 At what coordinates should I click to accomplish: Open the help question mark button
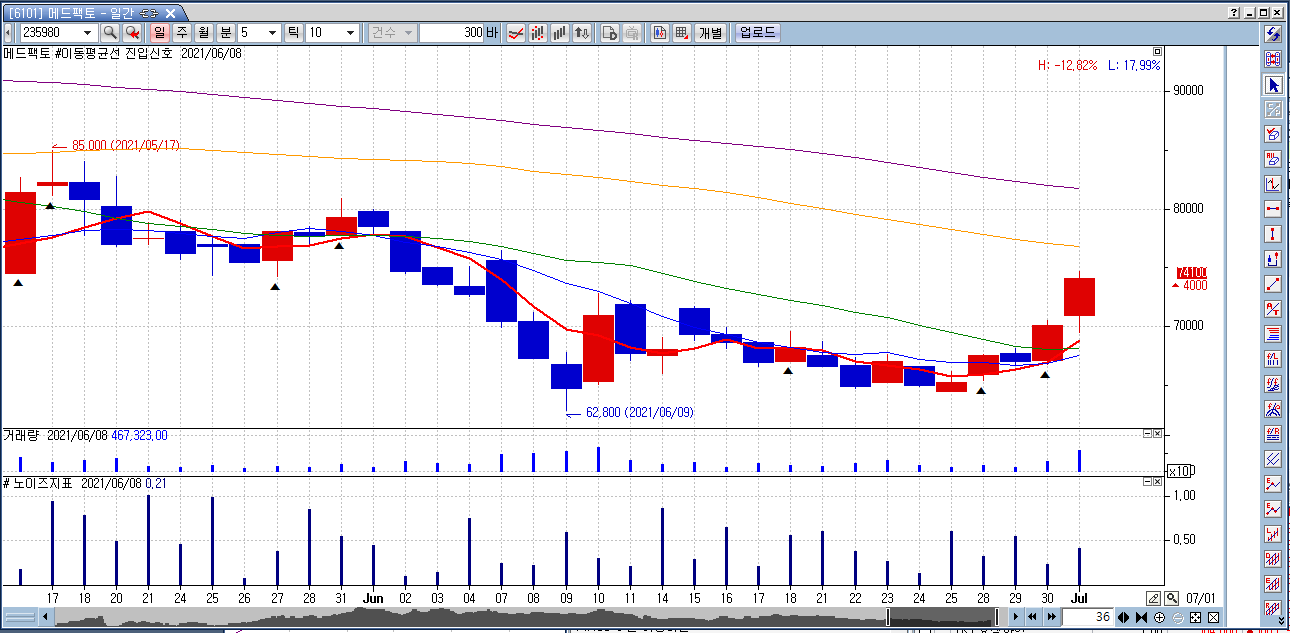tap(1233, 13)
